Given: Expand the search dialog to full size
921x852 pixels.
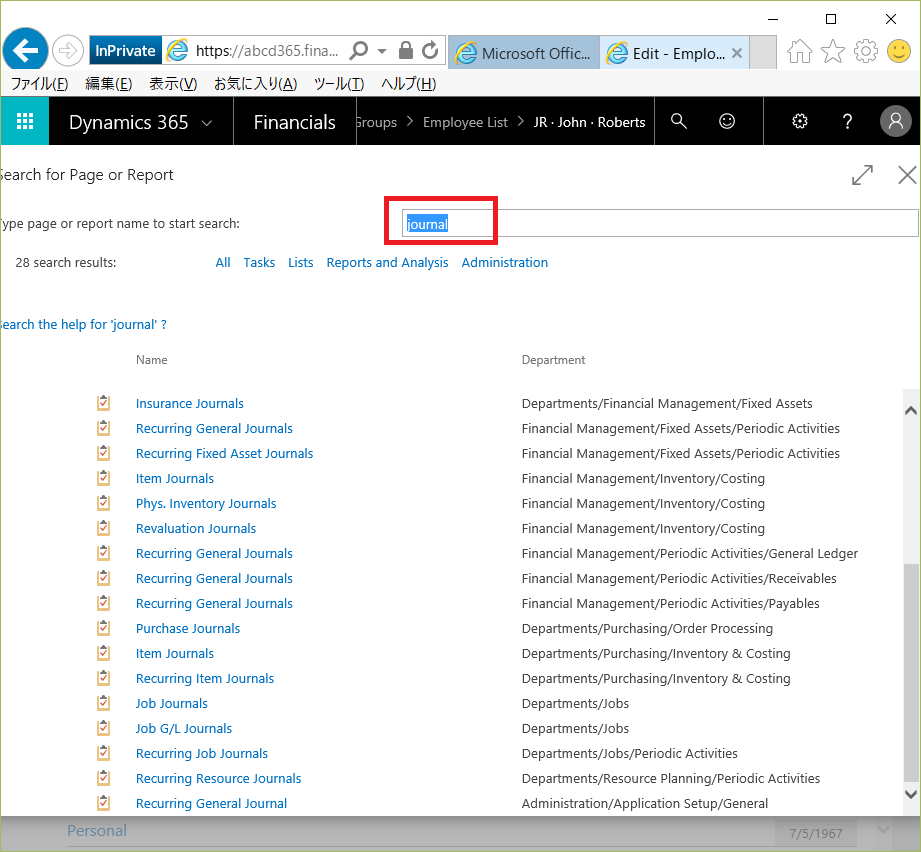Looking at the screenshot, I should (x=862, y=175).
